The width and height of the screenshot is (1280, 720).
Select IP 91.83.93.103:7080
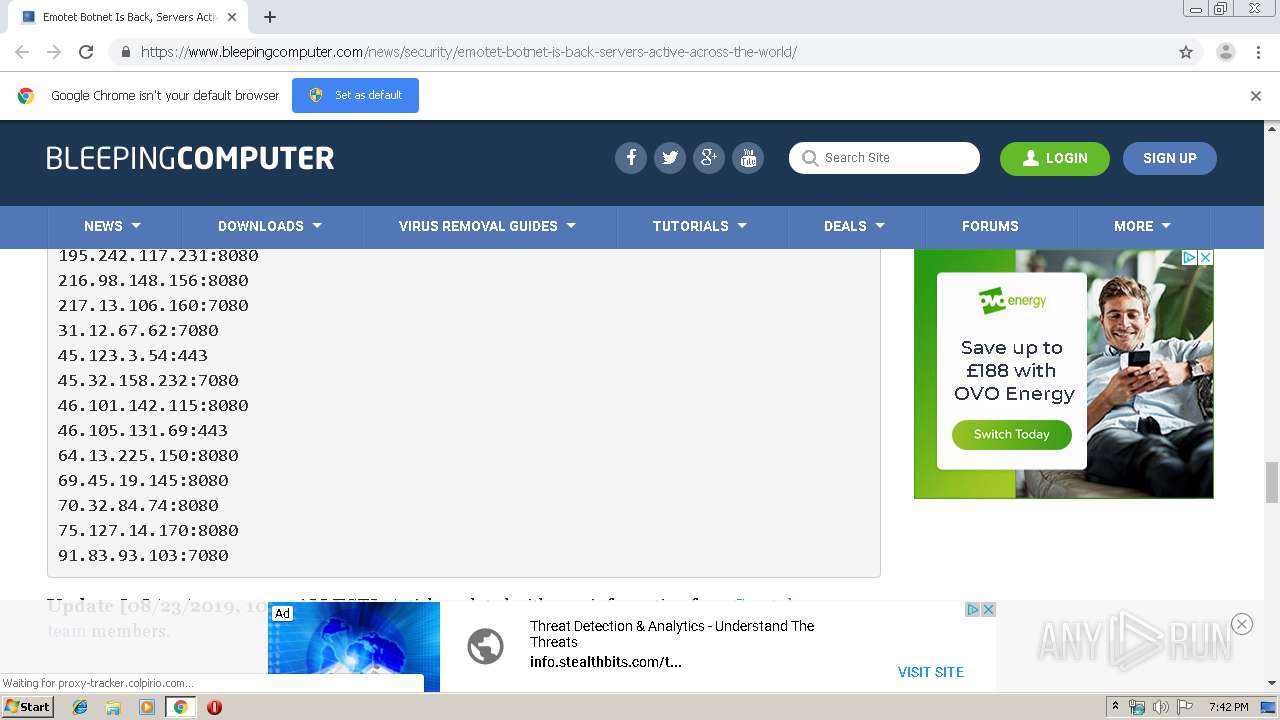(143, 556)
